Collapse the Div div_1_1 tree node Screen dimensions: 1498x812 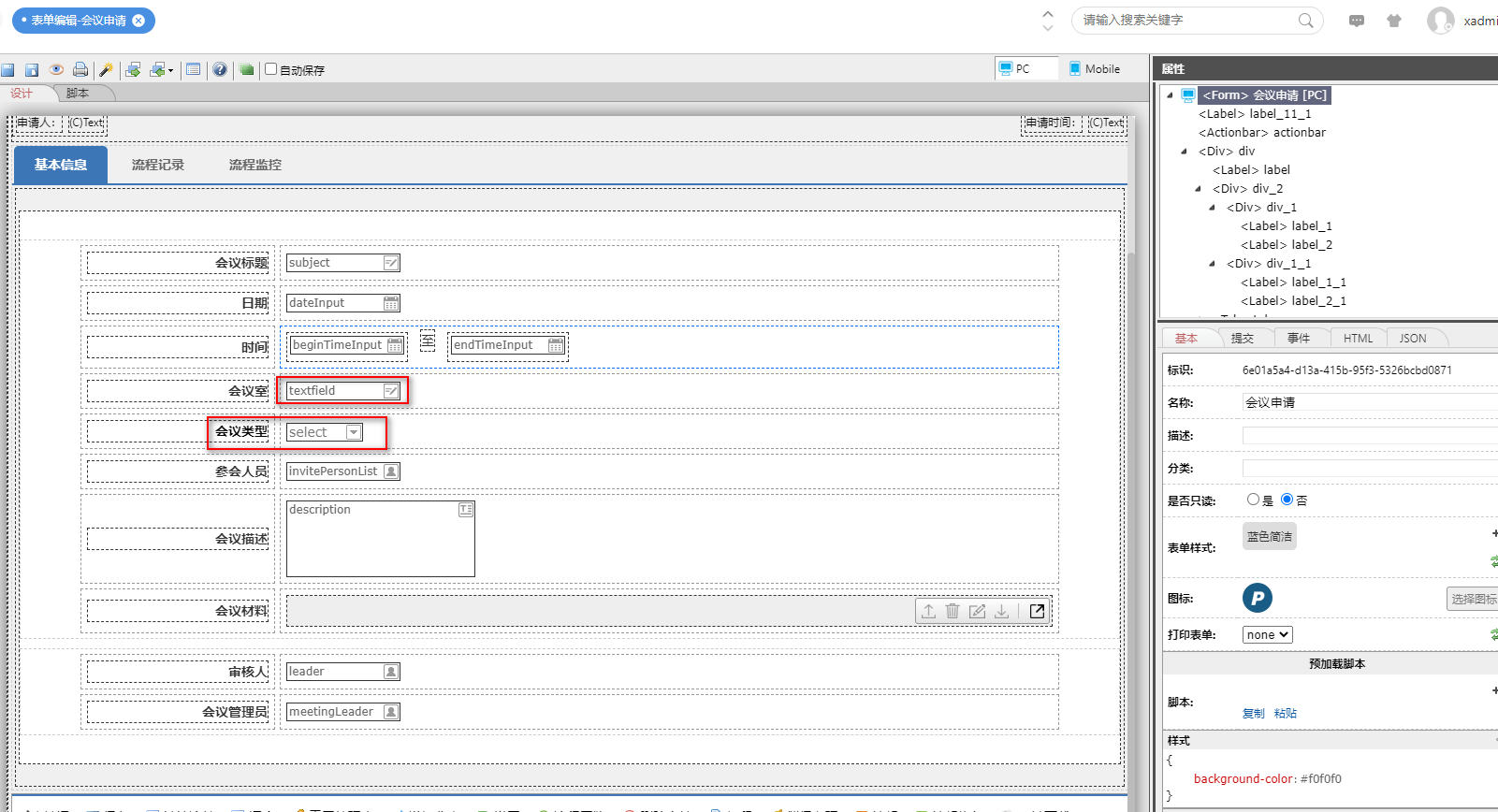[1212, 264]
